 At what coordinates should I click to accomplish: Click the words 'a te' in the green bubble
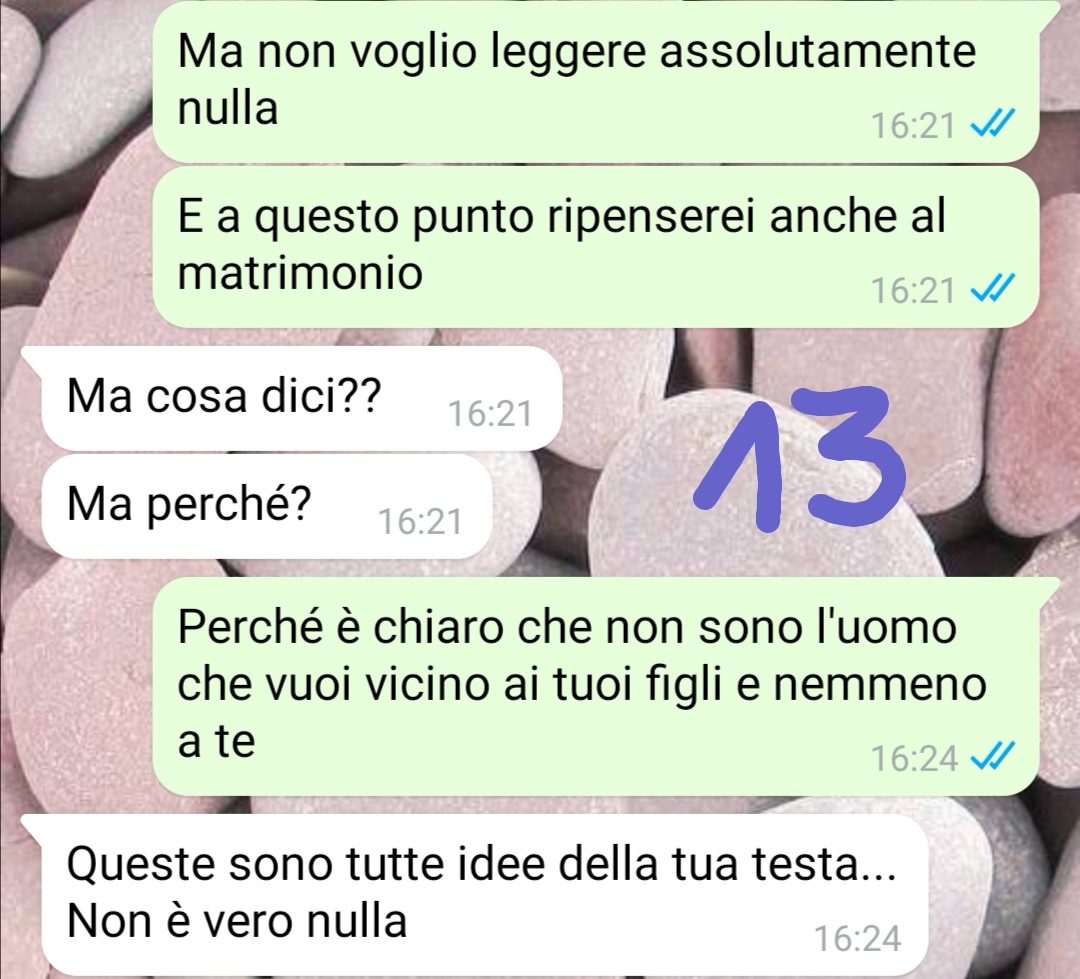coord(216,741)
